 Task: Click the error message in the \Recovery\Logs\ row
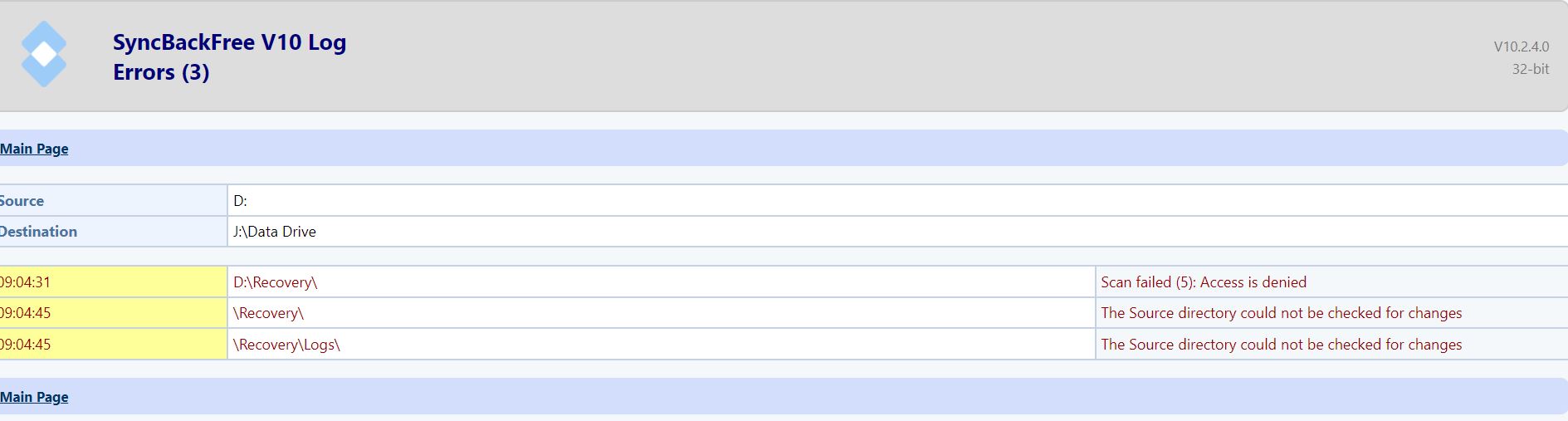[1281, 345]
